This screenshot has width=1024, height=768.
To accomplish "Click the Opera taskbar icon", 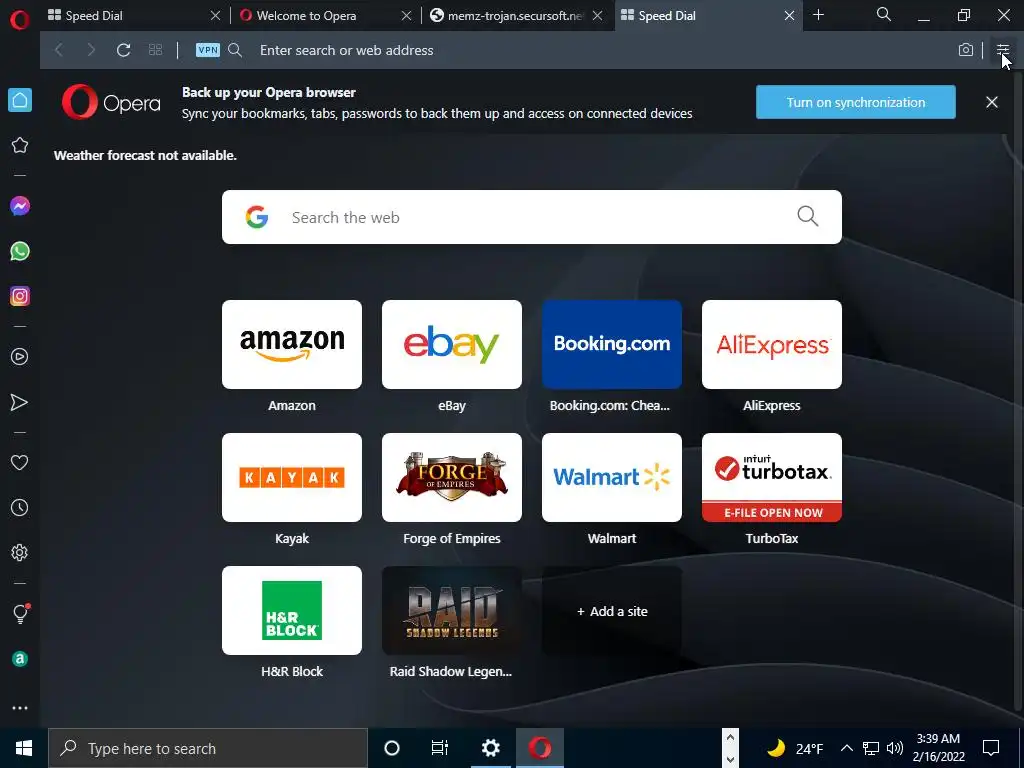I will [x=540, y=748].
